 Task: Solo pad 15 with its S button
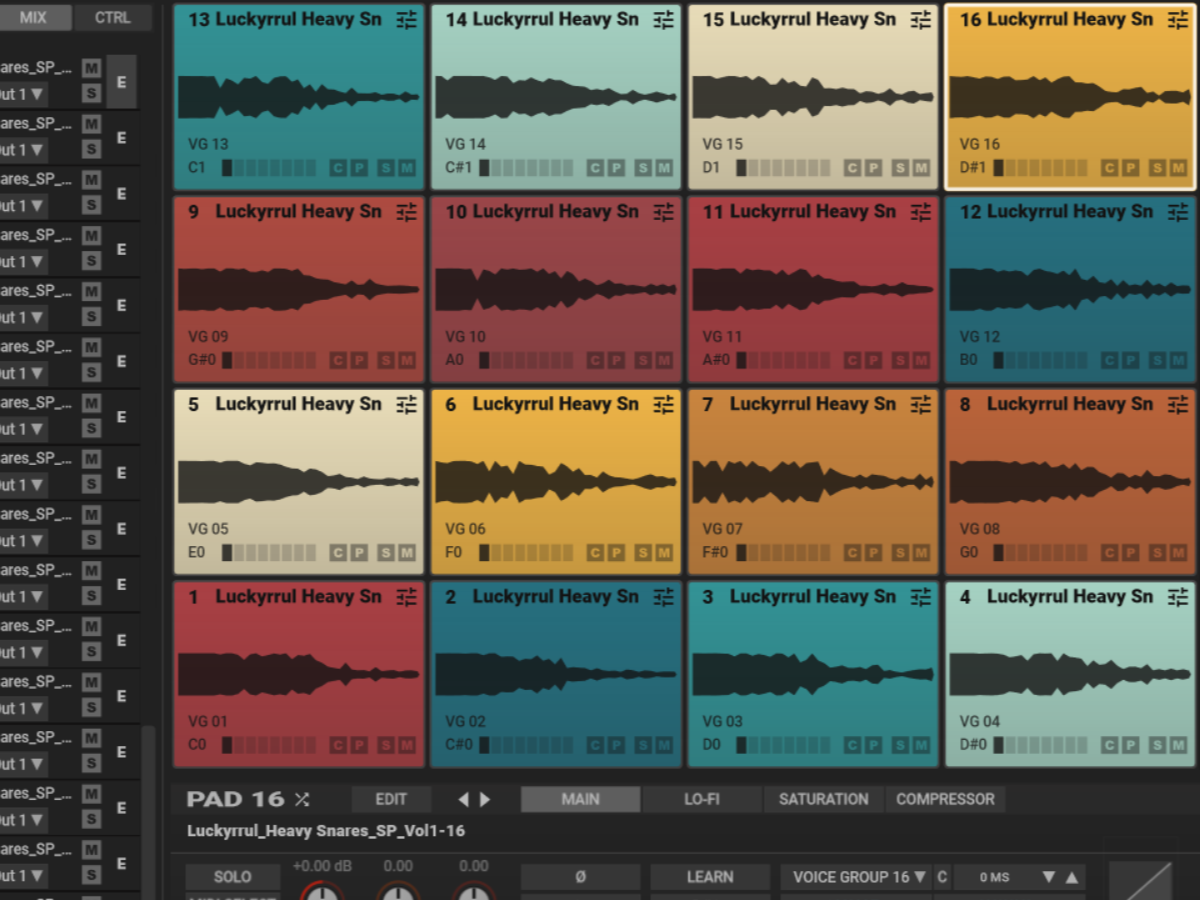click(x=900, y=168)
